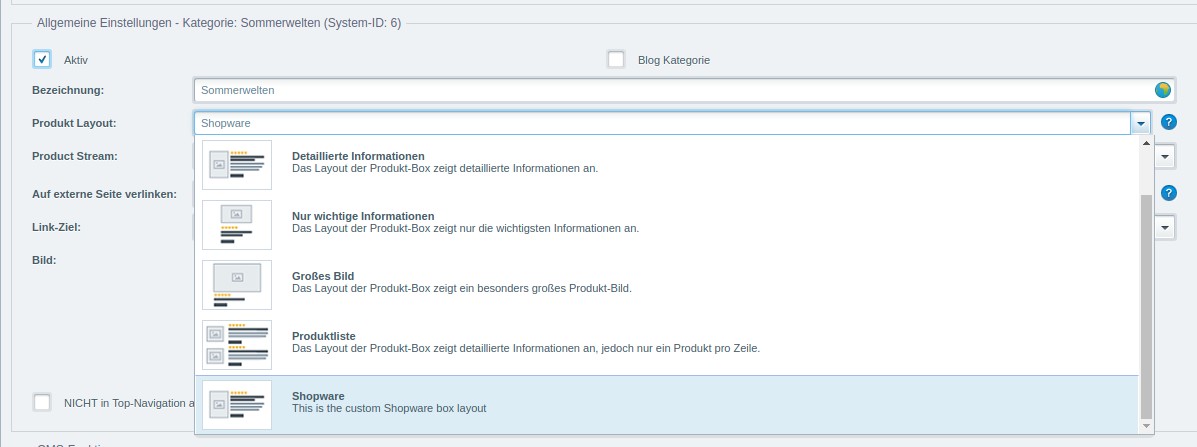Click the Produktliste layout icon

(237, 344)
